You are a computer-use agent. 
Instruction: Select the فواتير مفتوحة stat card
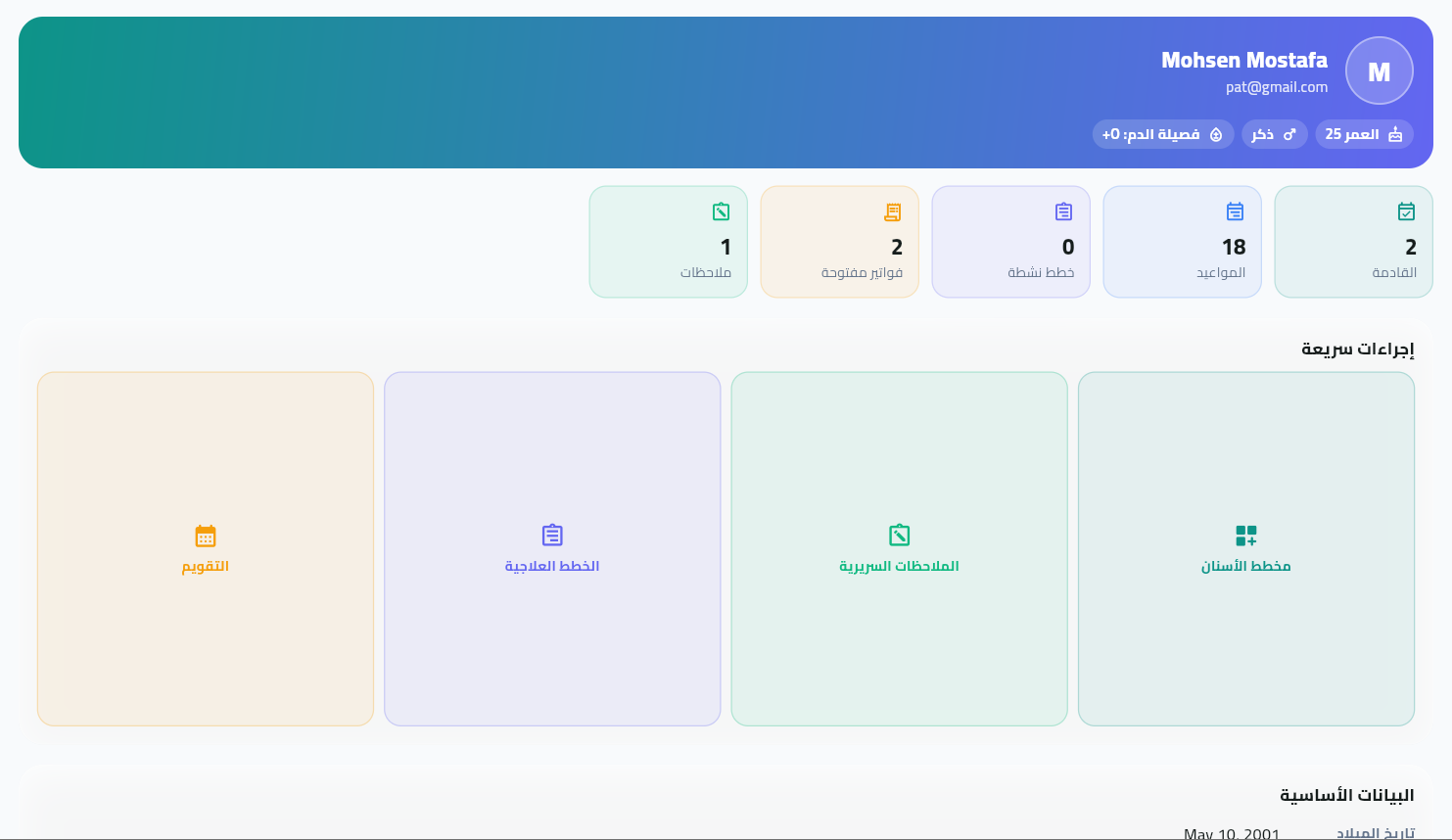click(x=839, y=242)
